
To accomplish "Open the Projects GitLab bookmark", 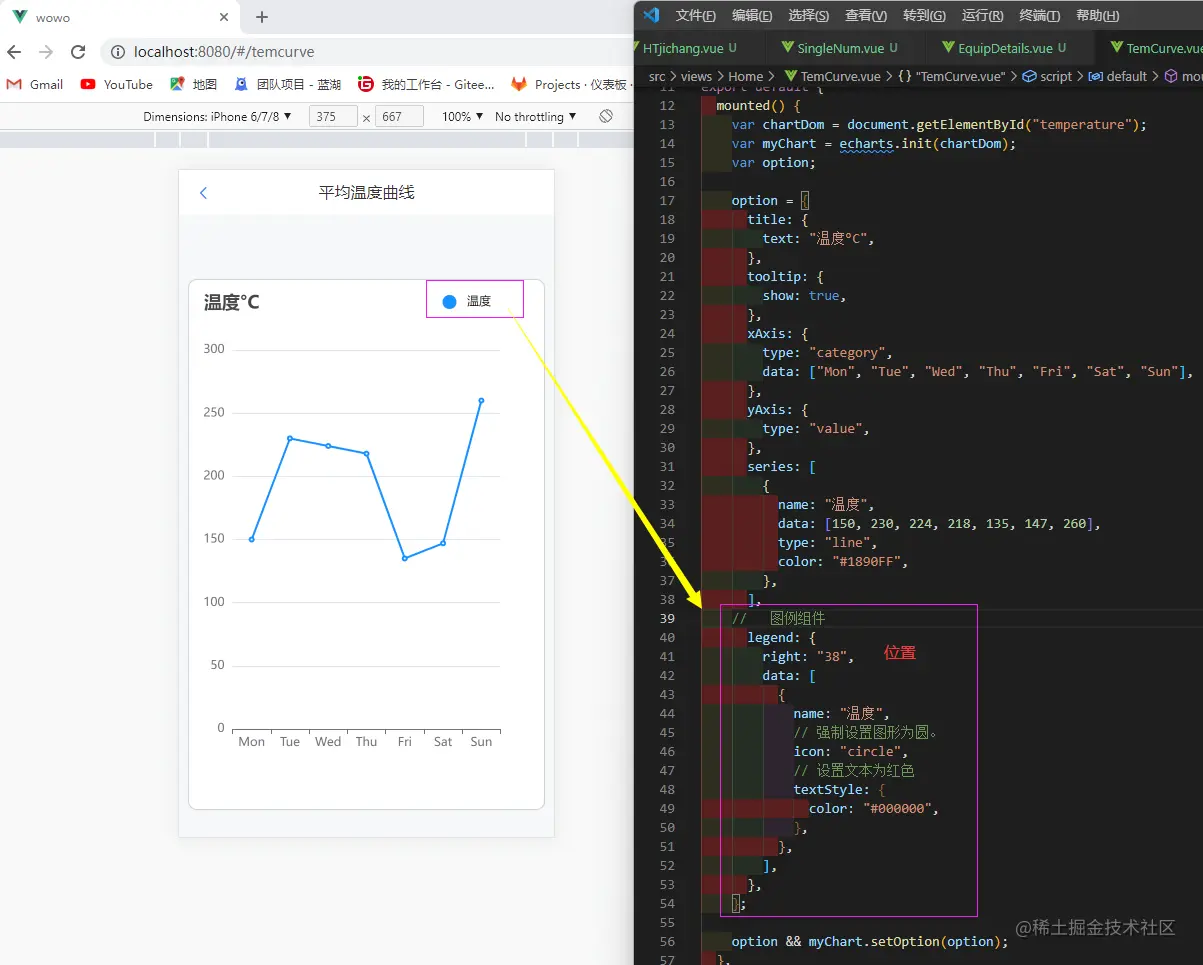I will point(571,84).
